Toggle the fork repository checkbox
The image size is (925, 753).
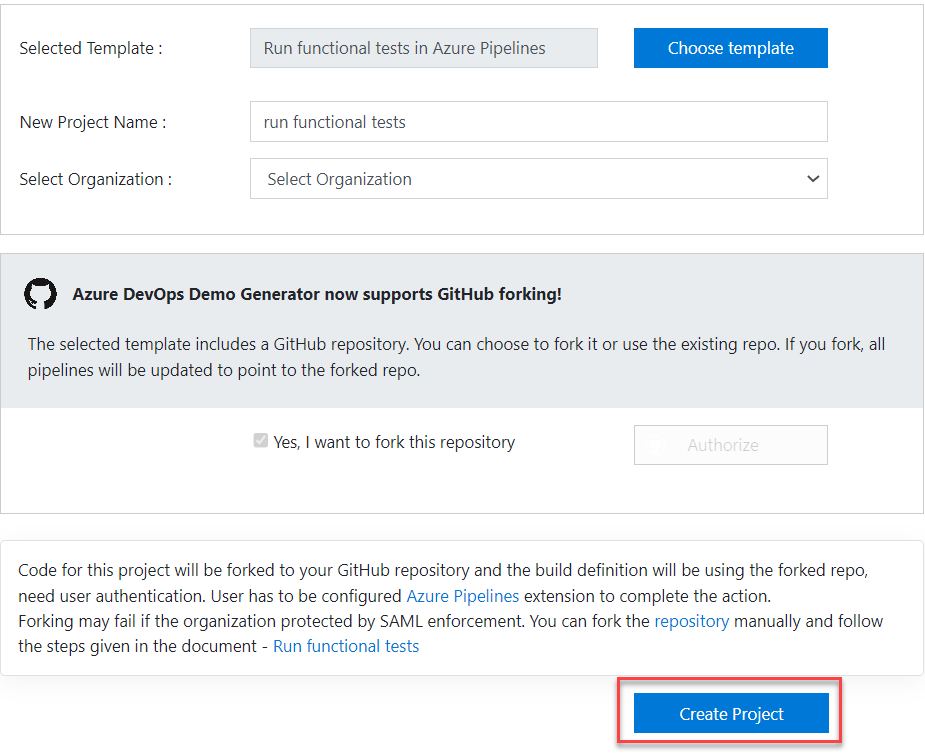coord(260,441)
